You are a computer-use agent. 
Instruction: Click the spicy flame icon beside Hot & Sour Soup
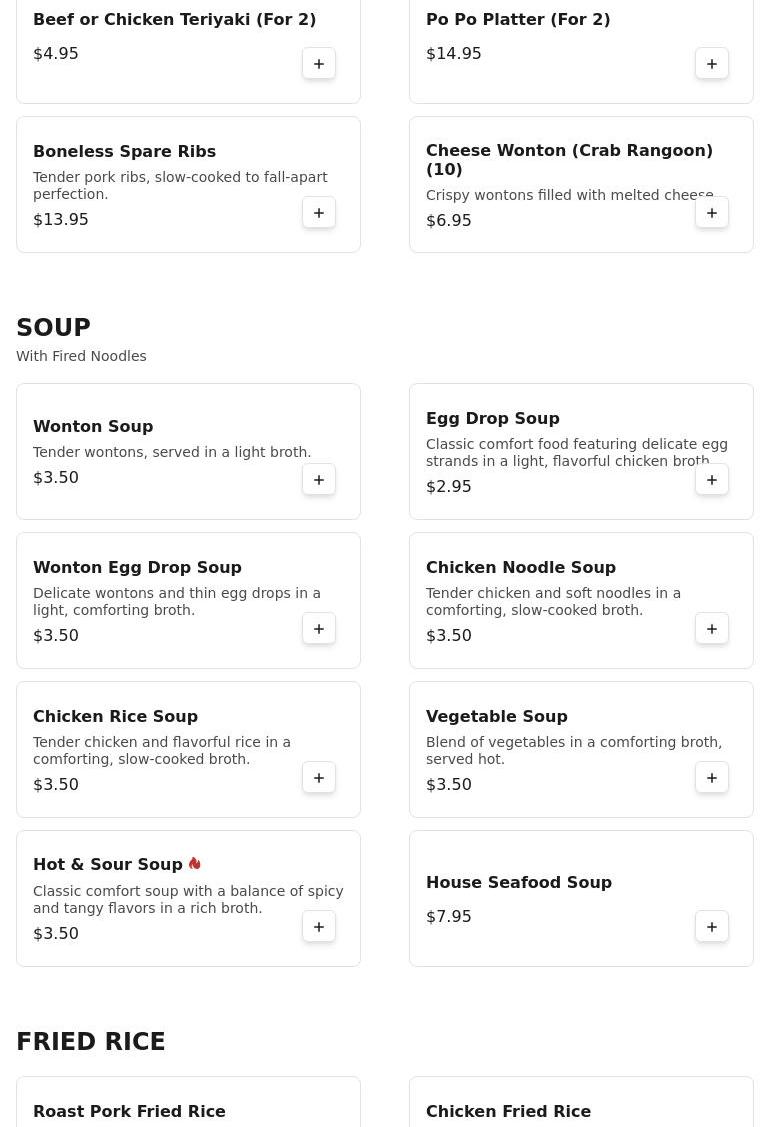(195, 863)
